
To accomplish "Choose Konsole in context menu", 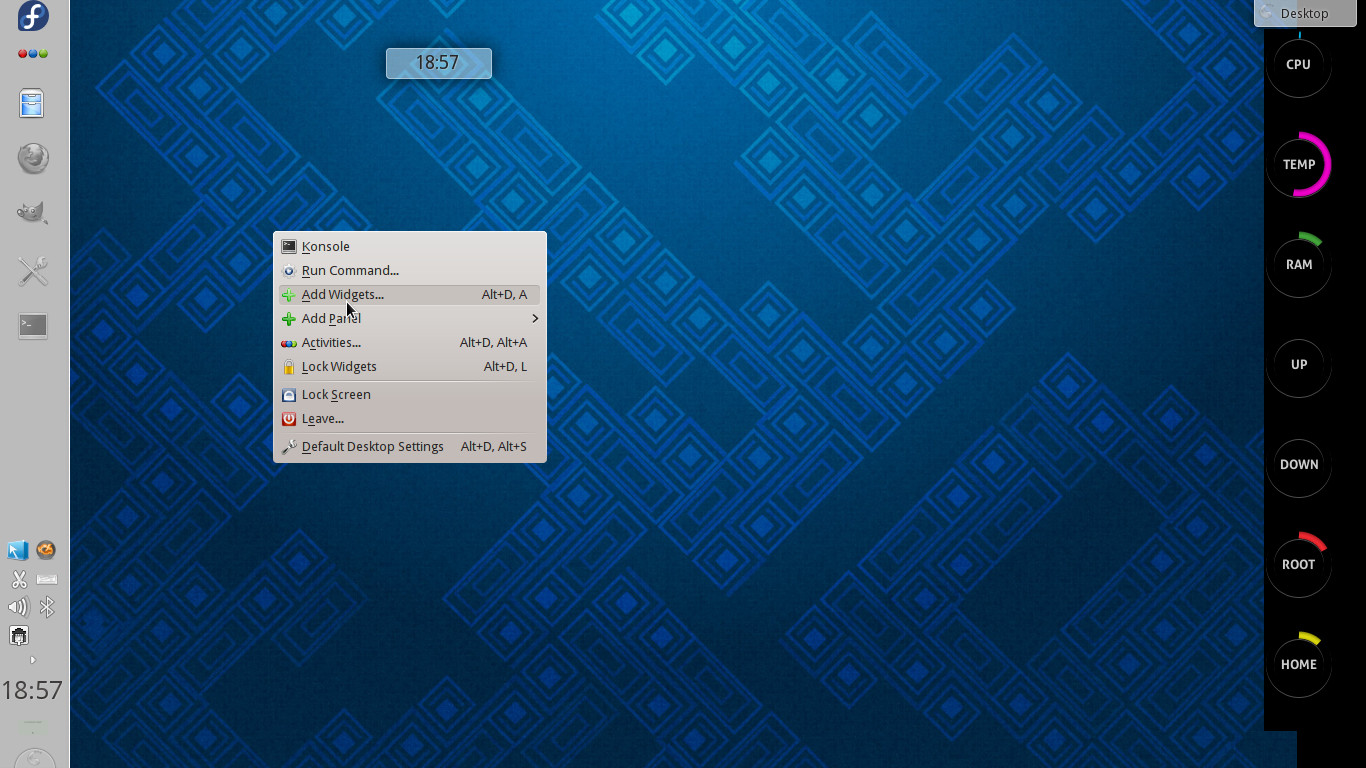I will [x=410, y=246].
